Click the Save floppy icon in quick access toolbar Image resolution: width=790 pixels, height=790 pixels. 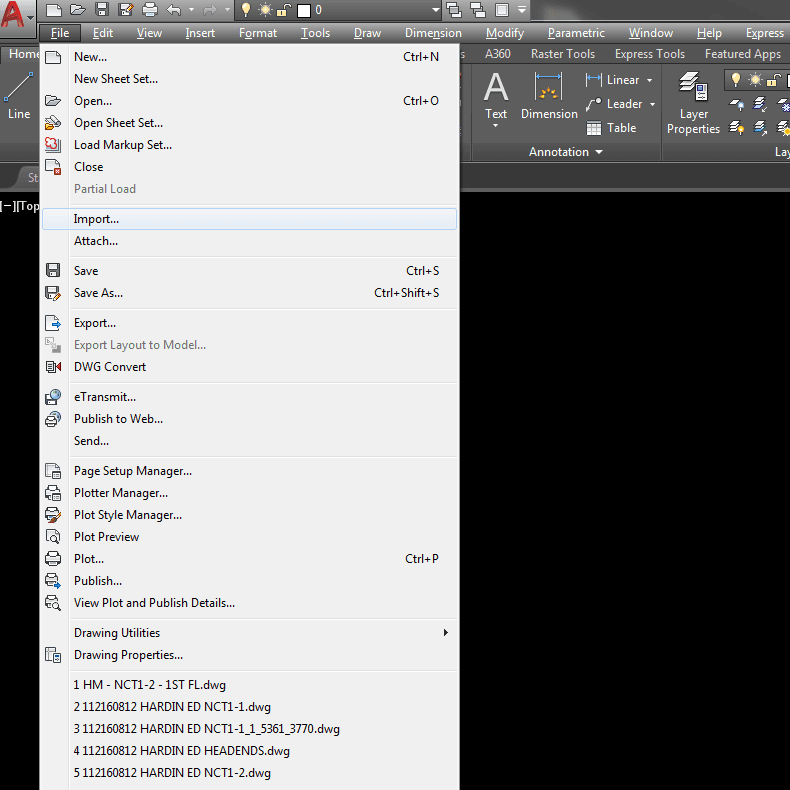pyautogui.click(x=102, y=10)
